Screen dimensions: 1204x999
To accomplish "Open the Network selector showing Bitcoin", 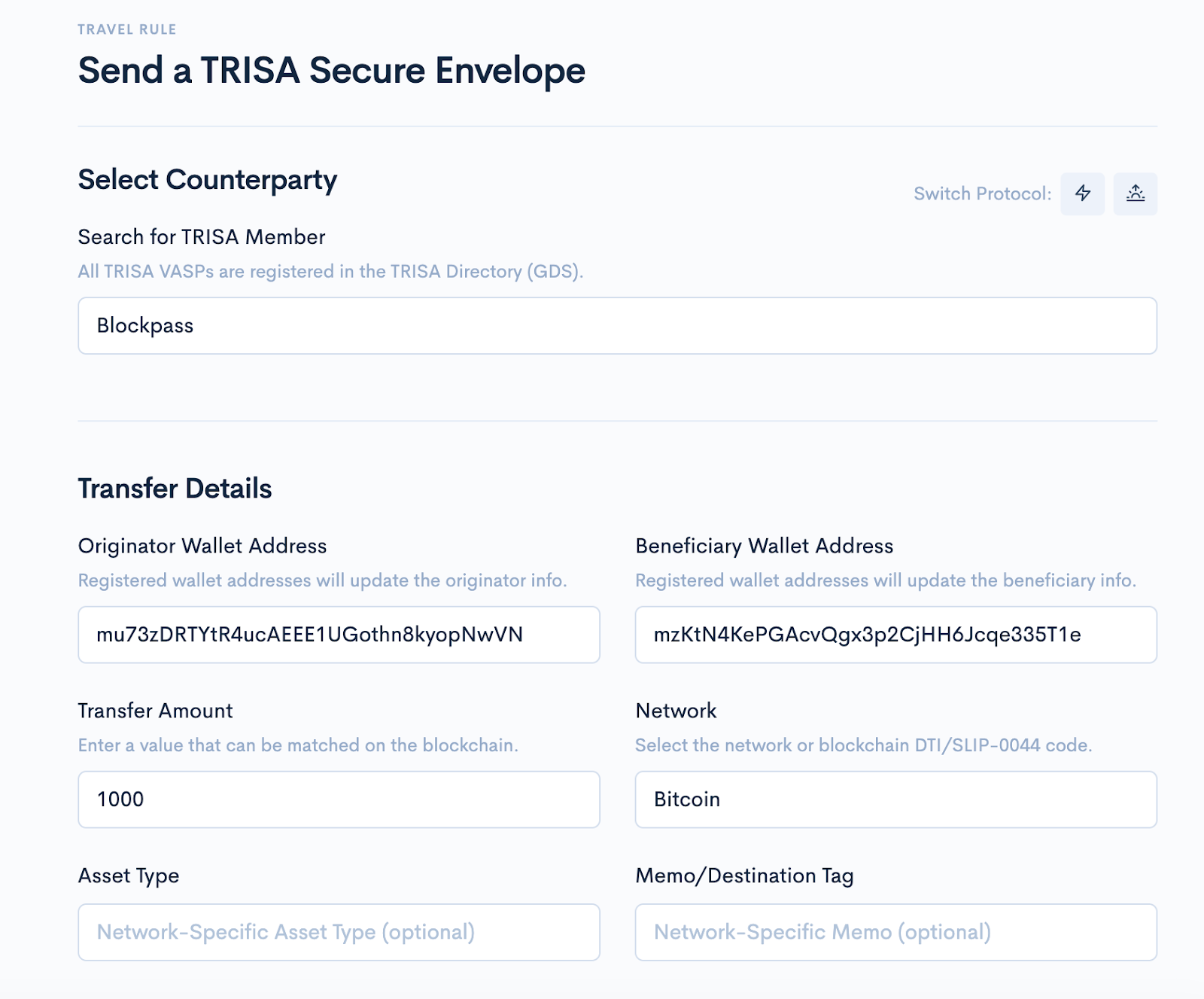I will pyautogui.click(x=895, y=800).
